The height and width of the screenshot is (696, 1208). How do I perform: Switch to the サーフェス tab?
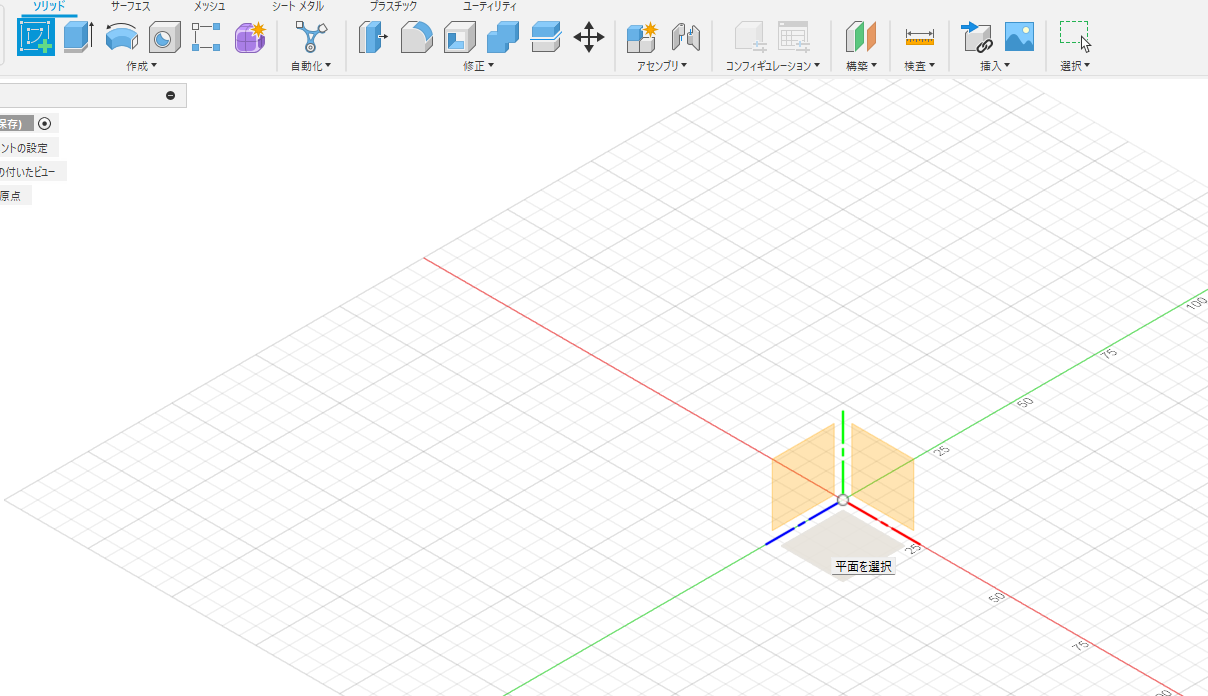coord(130,7)
